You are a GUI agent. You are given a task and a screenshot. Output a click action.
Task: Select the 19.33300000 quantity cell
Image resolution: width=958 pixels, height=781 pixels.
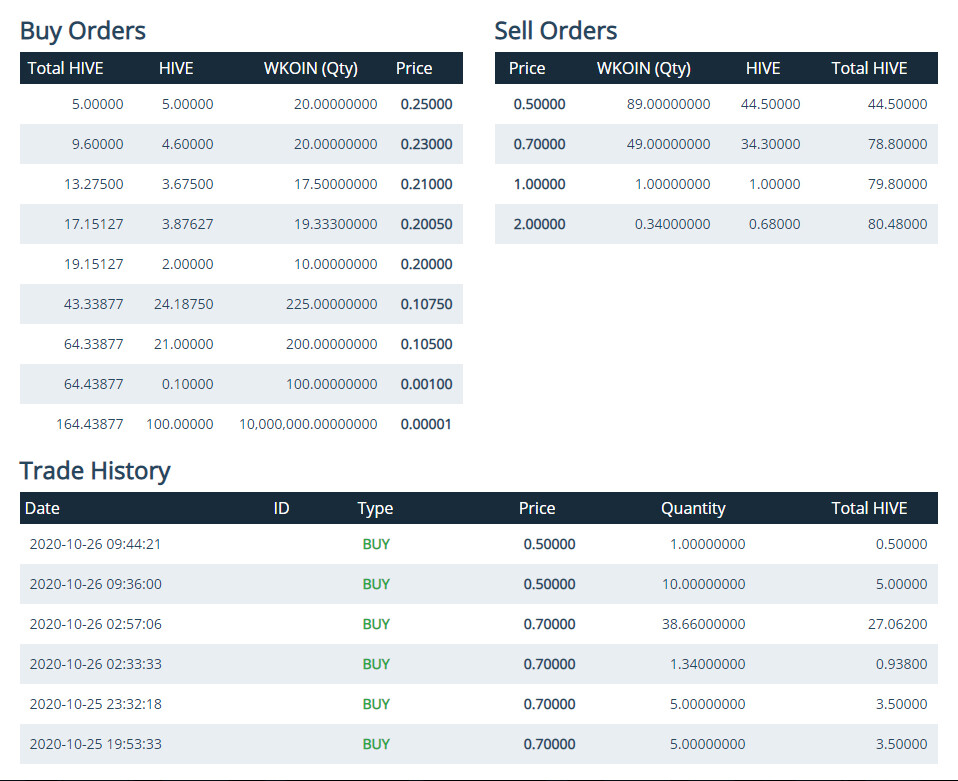[335, 224]
